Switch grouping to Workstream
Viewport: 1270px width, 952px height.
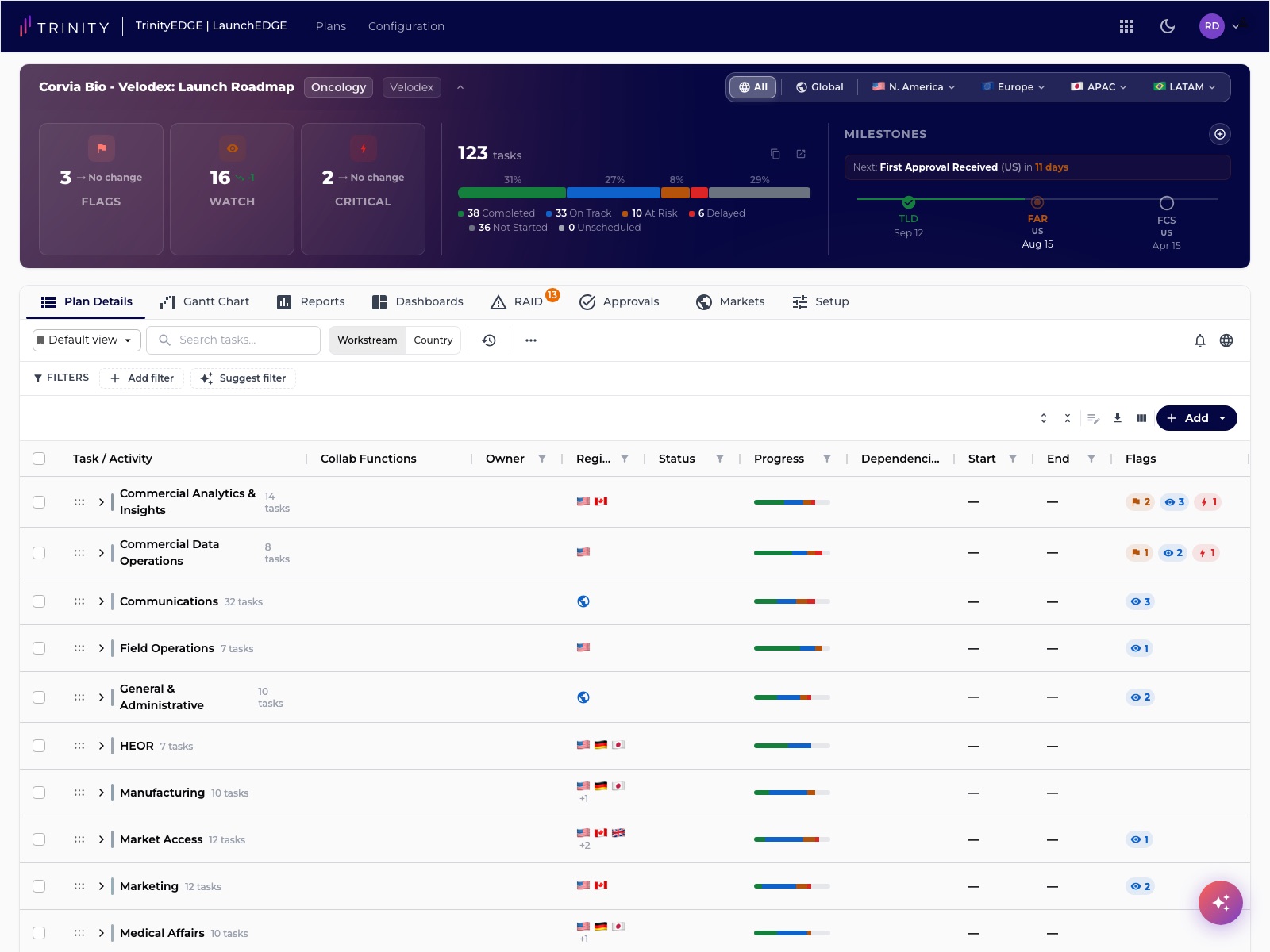[x=367, y=340]
